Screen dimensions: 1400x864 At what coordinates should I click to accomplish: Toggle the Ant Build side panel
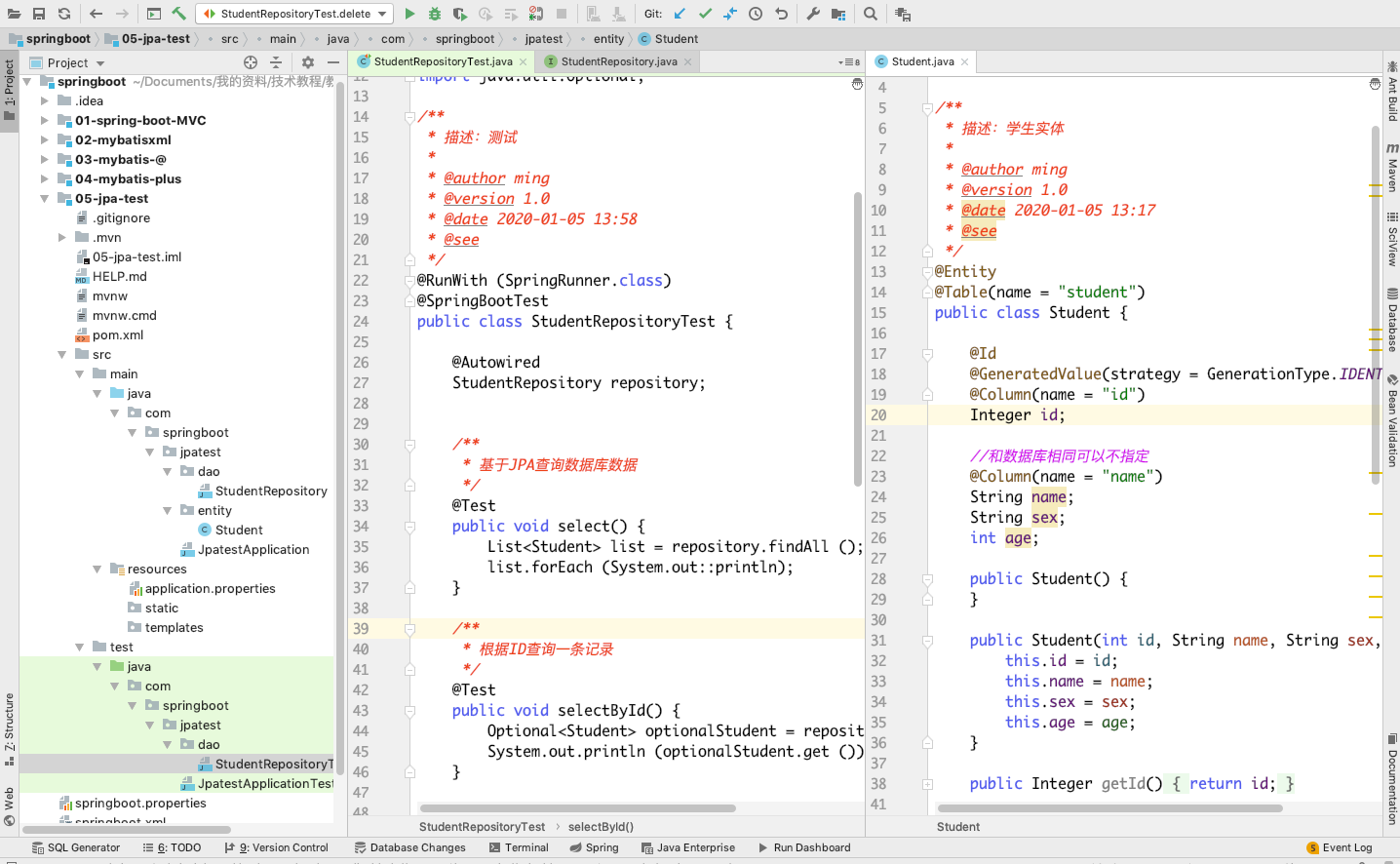point(1392,92)
